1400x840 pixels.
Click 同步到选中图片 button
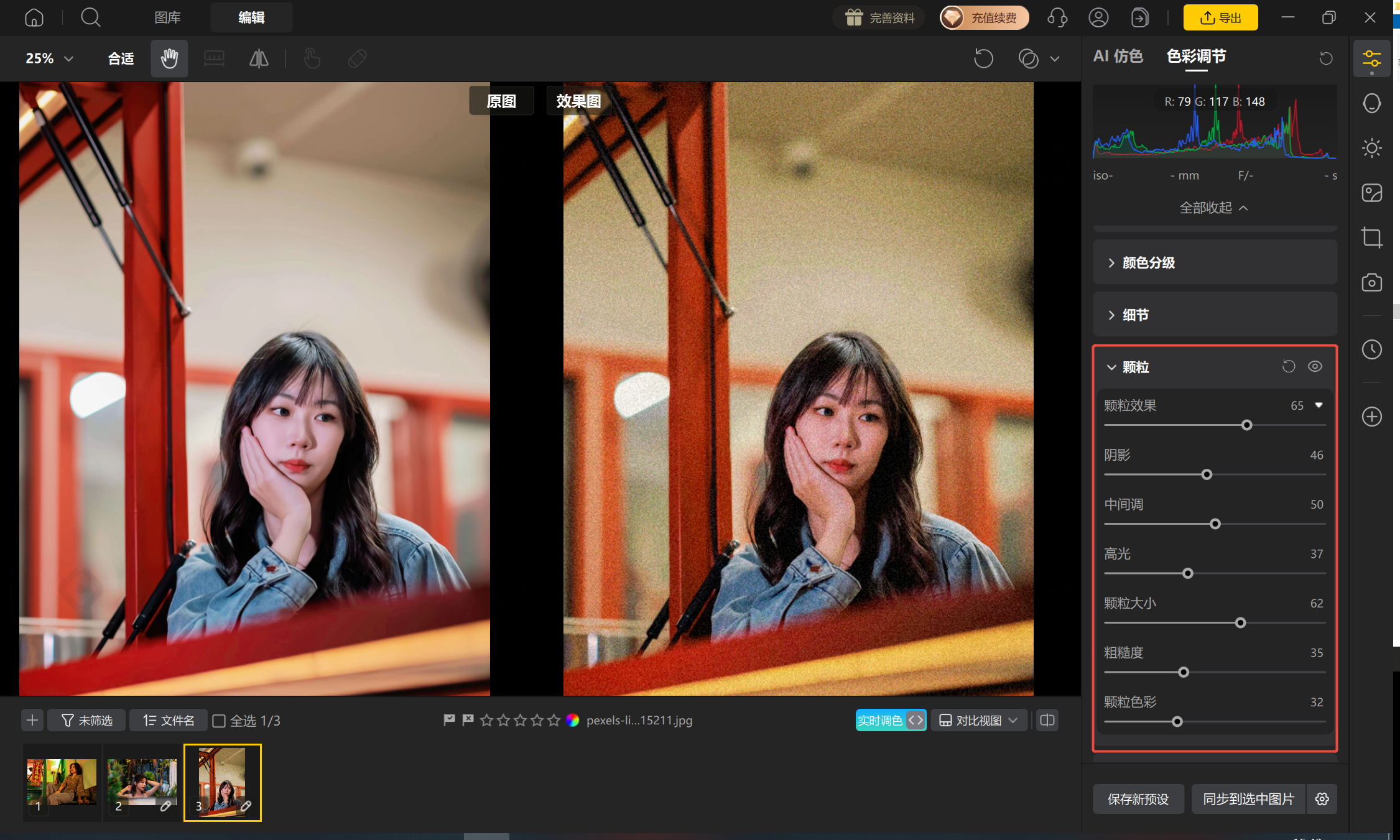tap(1248, 799)
